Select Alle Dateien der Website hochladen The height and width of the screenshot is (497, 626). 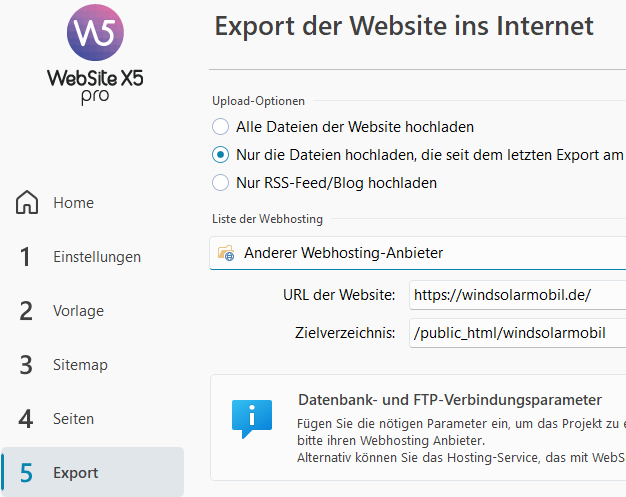tap(220, 127)
